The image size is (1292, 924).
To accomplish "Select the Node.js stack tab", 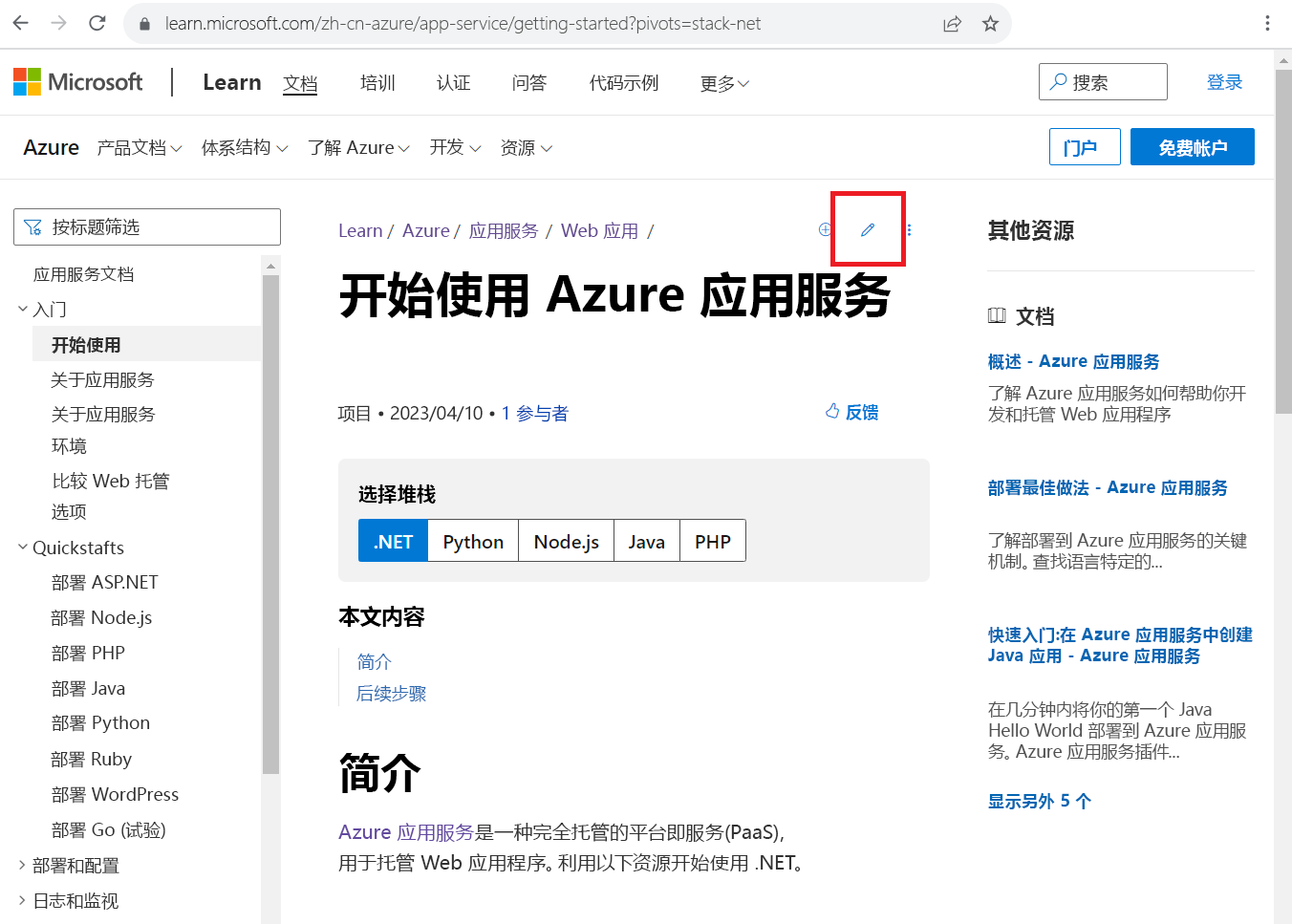I will [567, 542].
